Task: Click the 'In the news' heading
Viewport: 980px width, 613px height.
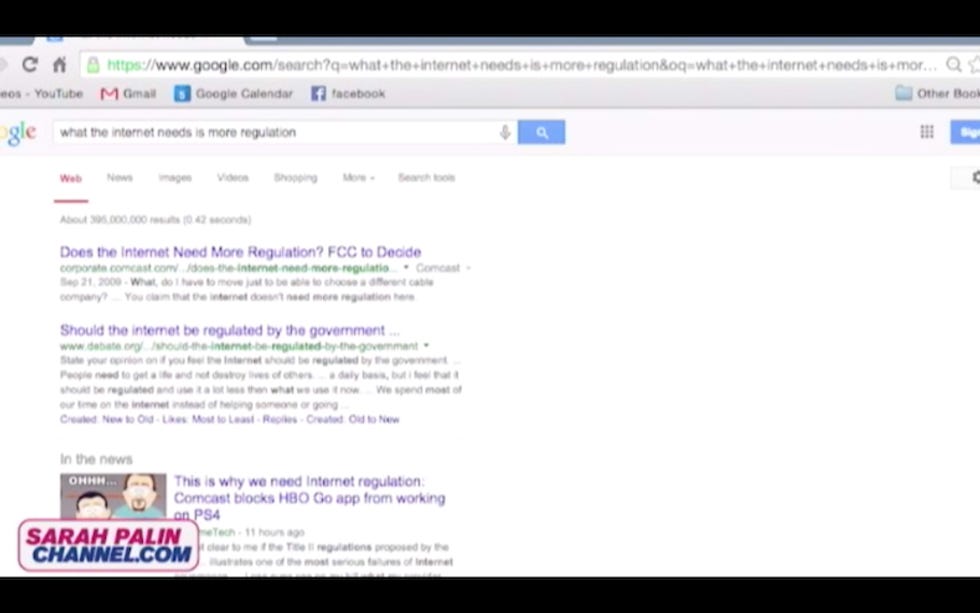Action: 96,459
